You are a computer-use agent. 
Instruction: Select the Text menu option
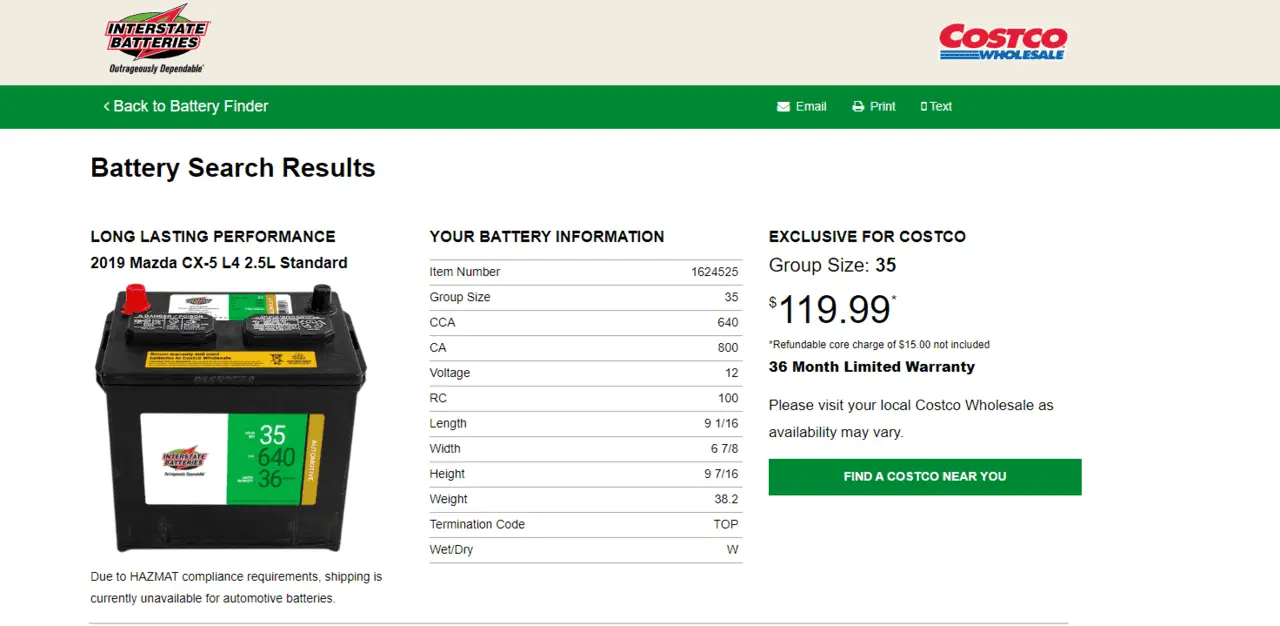pos(941,107)
